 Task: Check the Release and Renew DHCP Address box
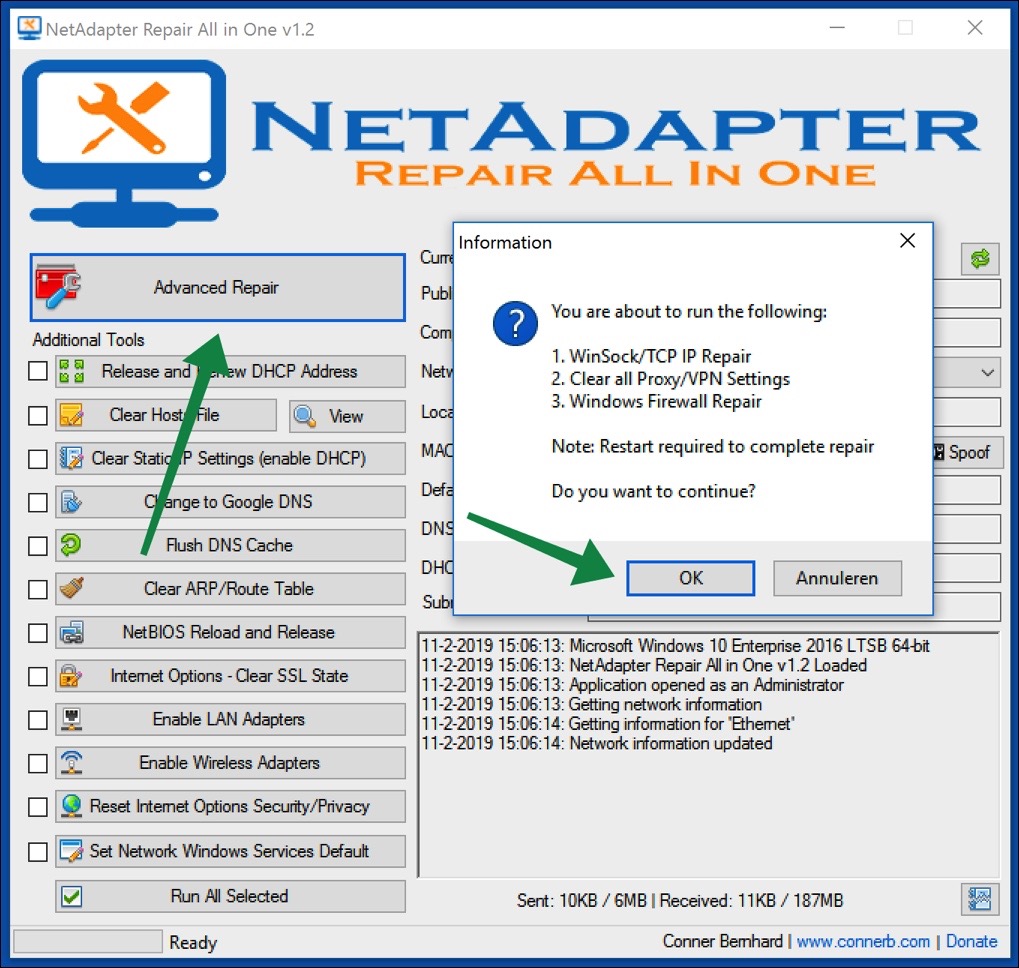[x=38, y=372]
